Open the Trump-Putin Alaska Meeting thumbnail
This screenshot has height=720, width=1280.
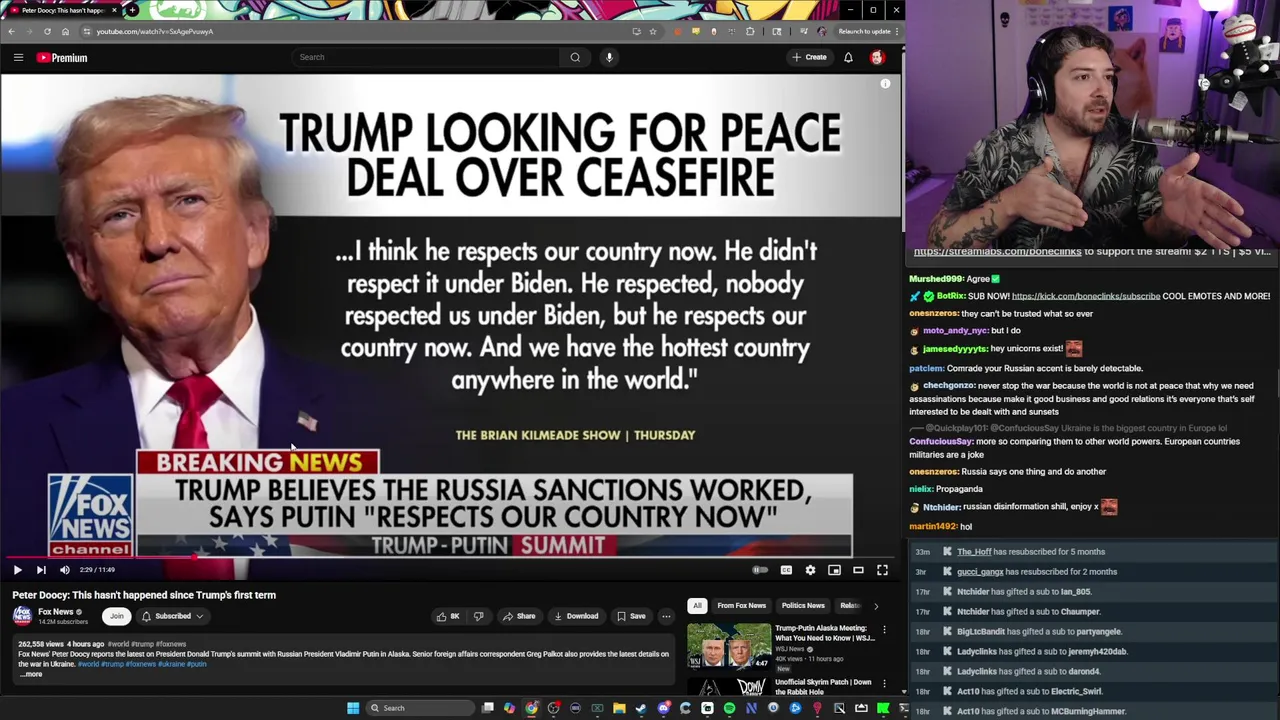point(728,646)
